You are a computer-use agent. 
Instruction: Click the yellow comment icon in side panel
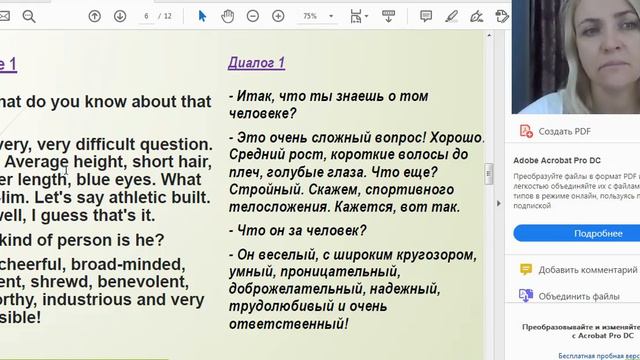pos(526,269)
